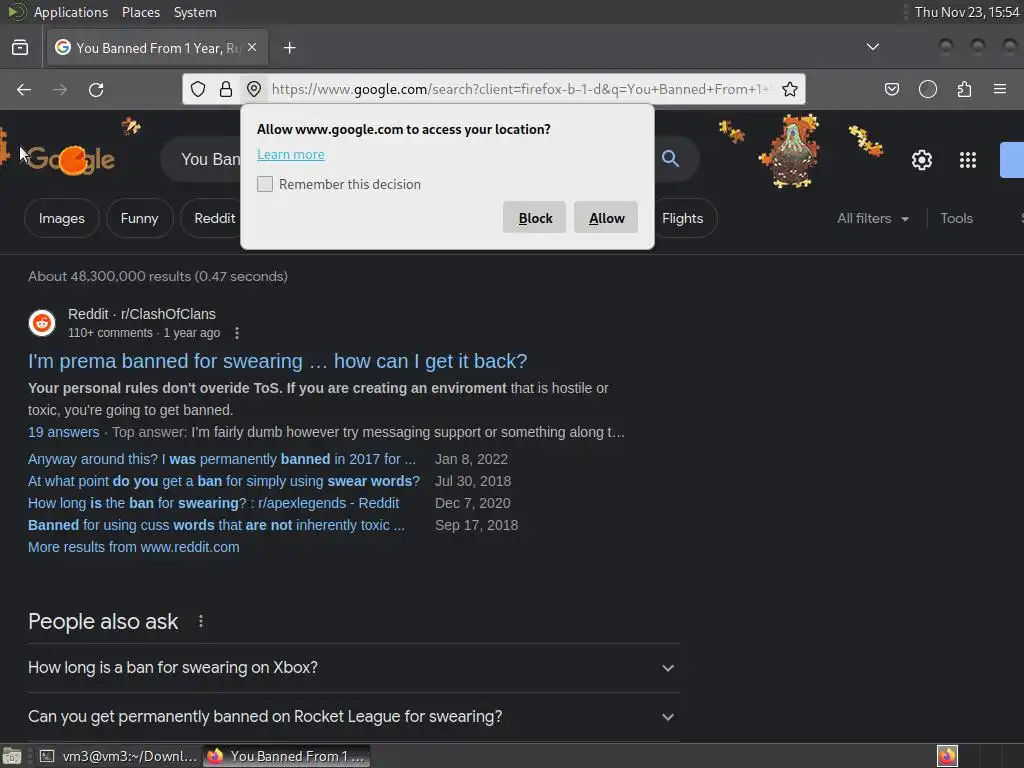Click the location permission pin icon

254,89
